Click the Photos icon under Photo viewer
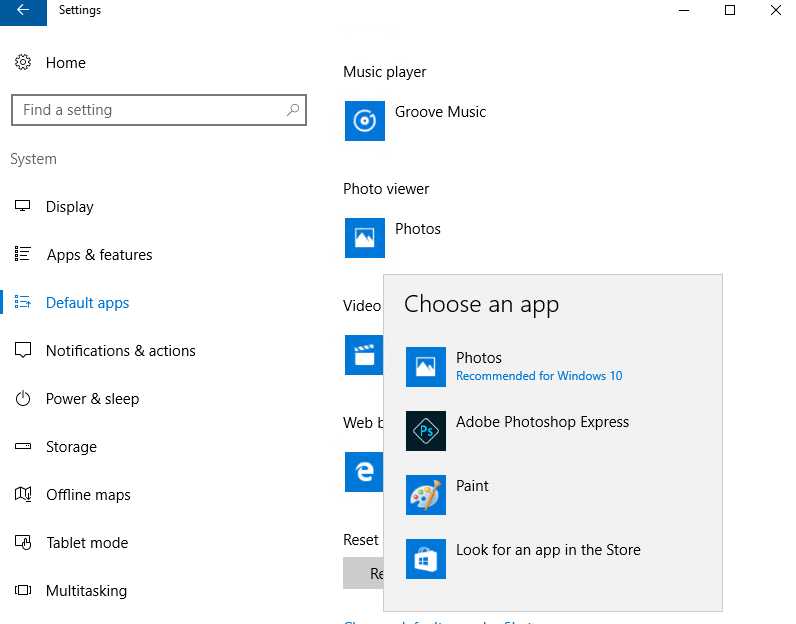 point(365,238)
